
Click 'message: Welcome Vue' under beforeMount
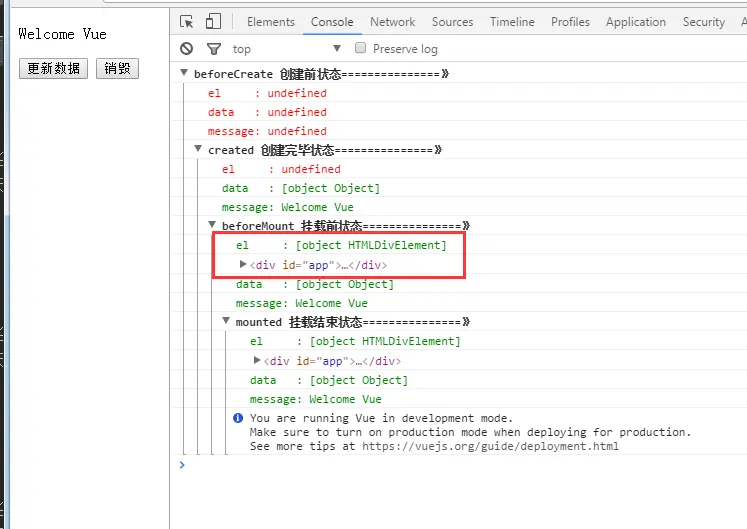302,304
